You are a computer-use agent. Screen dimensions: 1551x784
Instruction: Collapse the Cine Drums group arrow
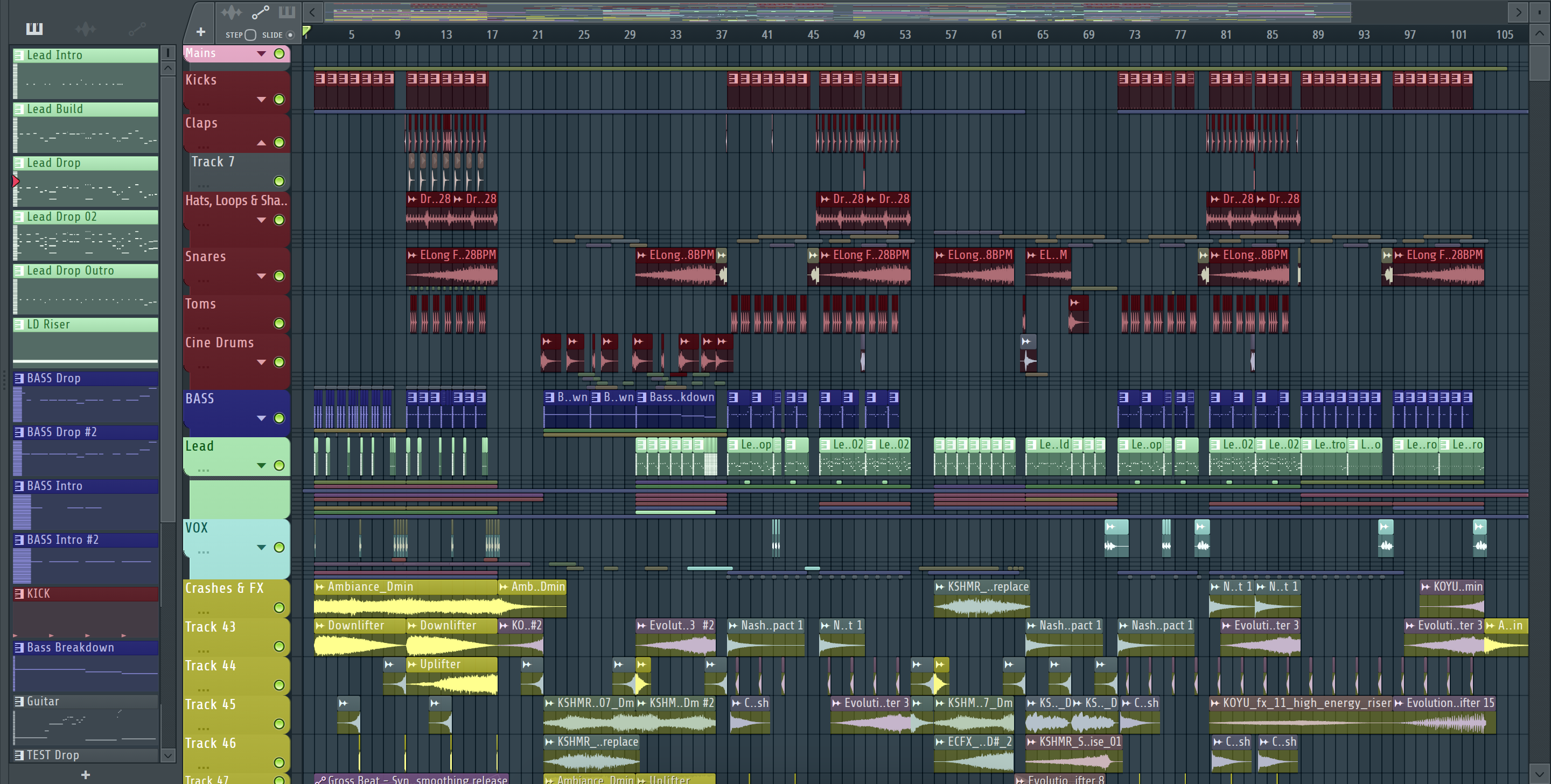(261, 362)
